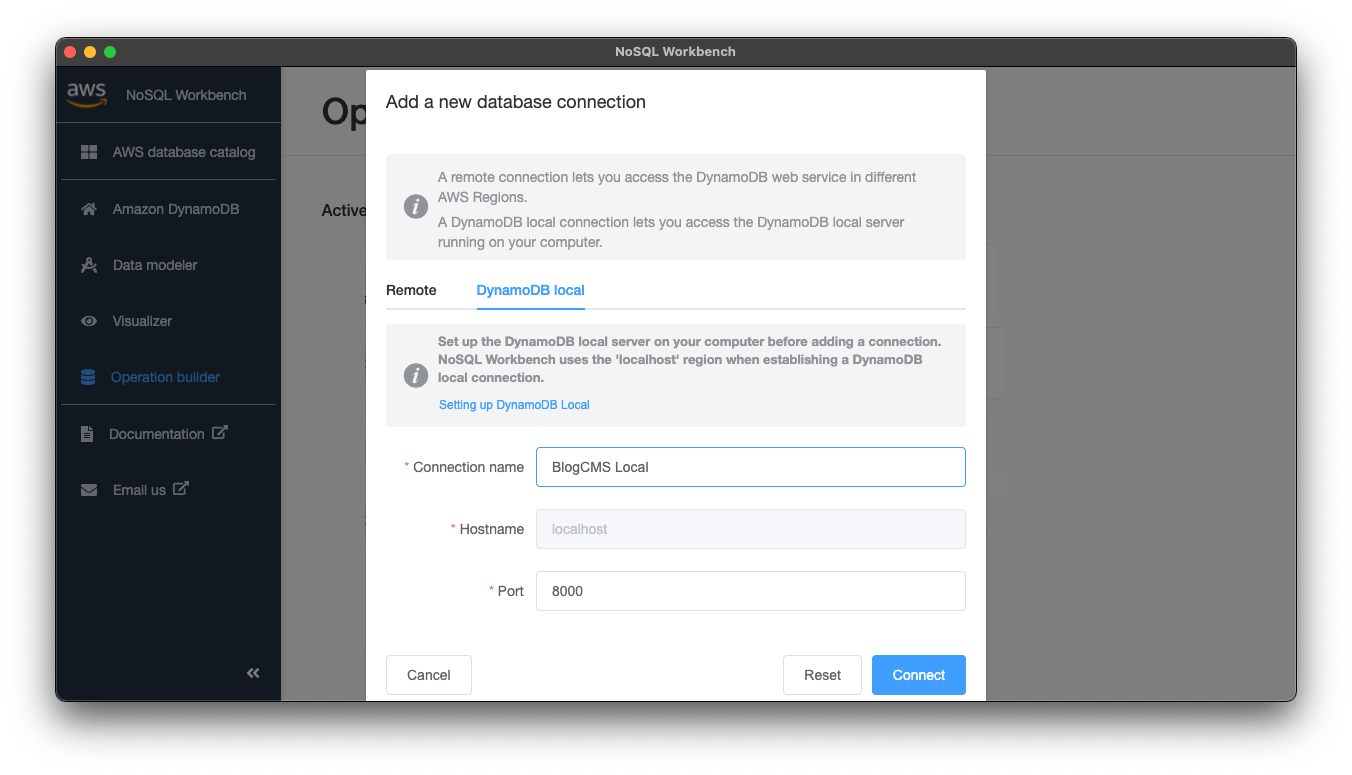
Task: Click external link icon beside Documentation
Action: (220, 433)
